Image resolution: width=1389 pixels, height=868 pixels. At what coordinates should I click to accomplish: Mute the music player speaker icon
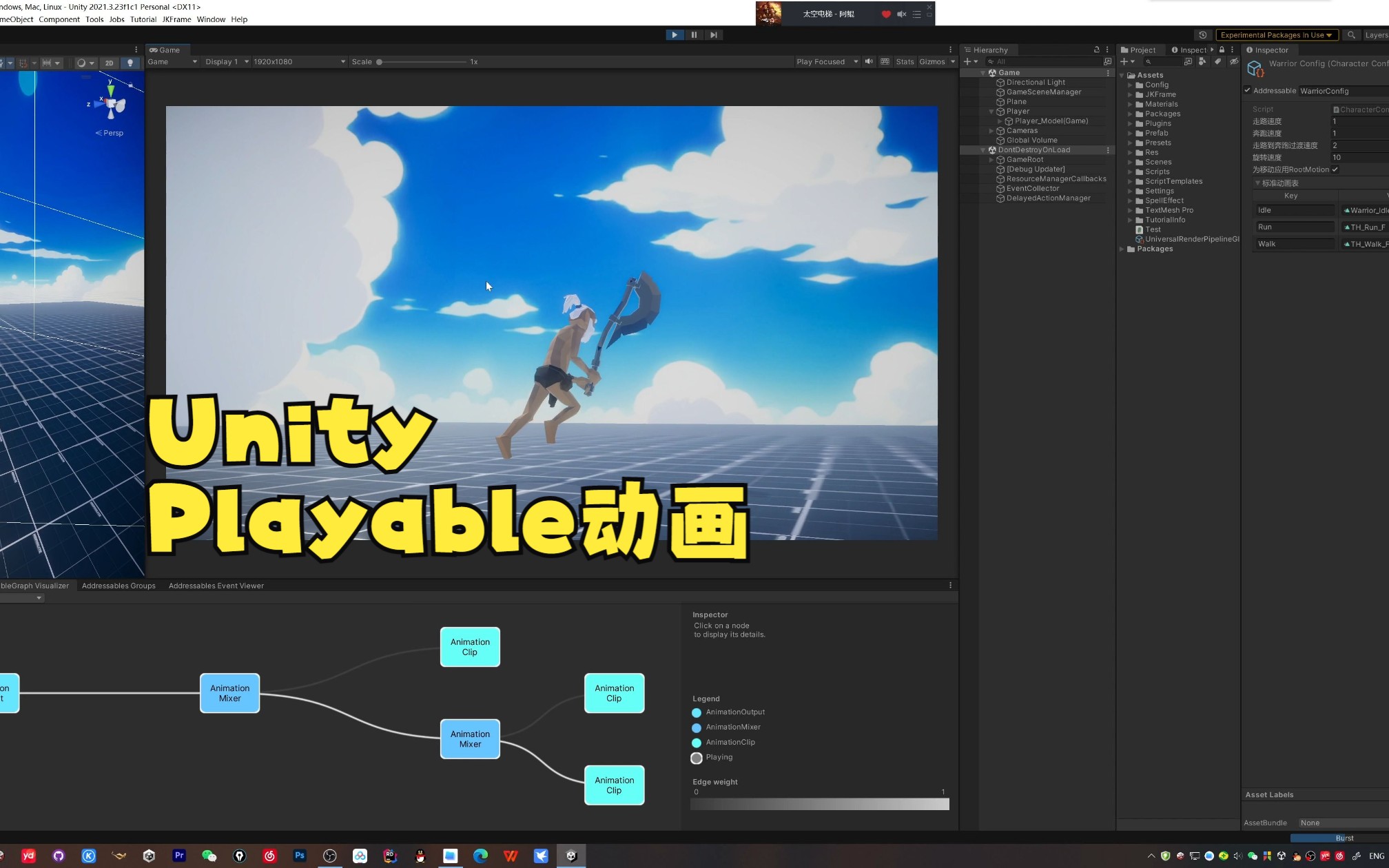[x=901, y=14]
